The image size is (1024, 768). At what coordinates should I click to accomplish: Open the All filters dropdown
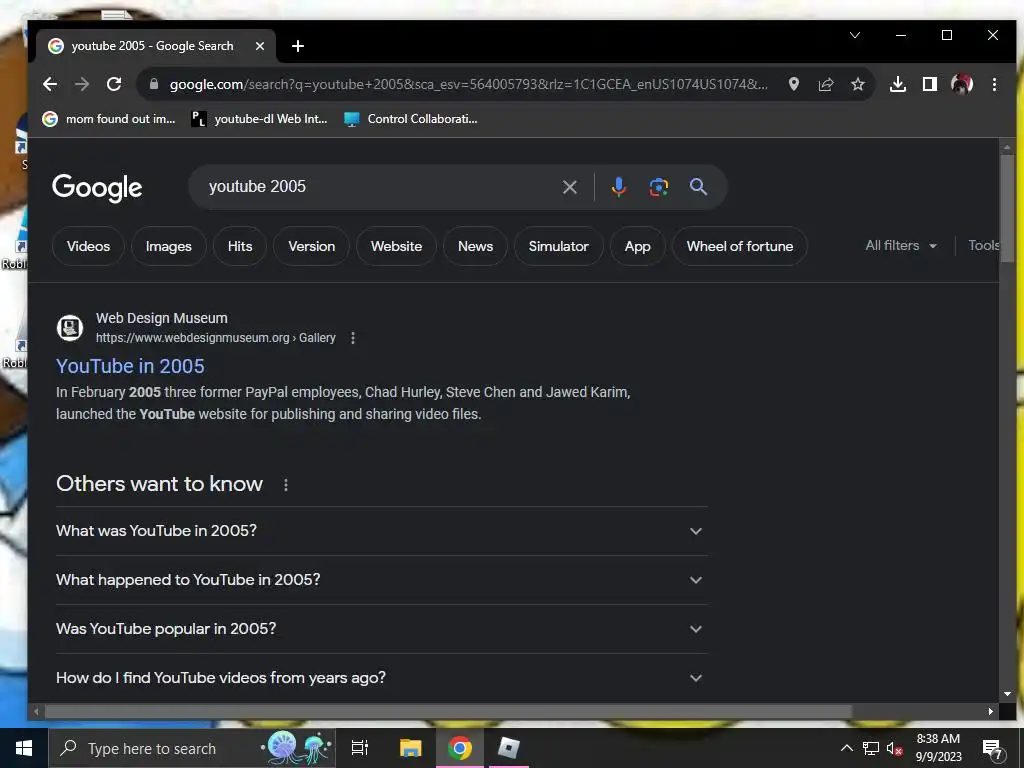click(901, 246)
